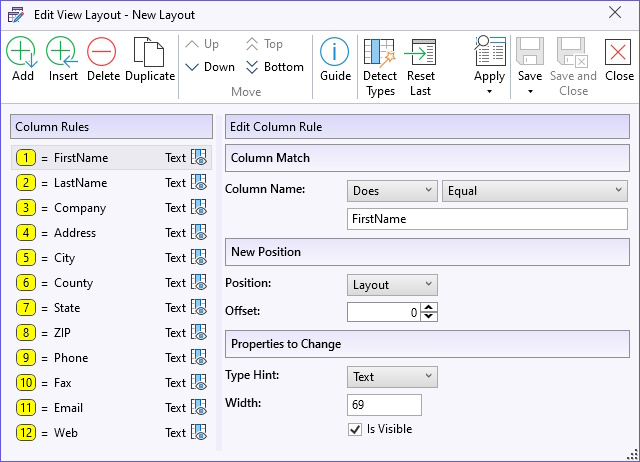Click the Insert rule icon
Screen dimensions: 640x462
(x=62, y=52)
